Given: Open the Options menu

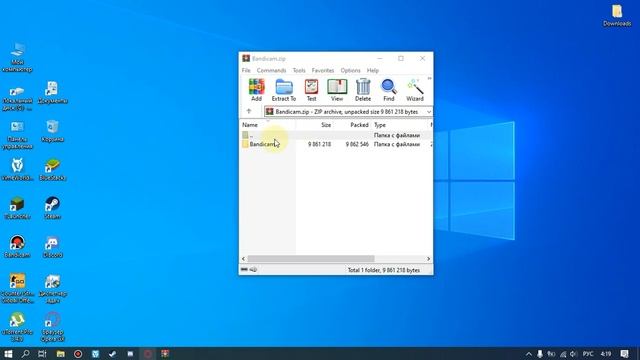Looking at the screenshot, I should coord(350,70).
